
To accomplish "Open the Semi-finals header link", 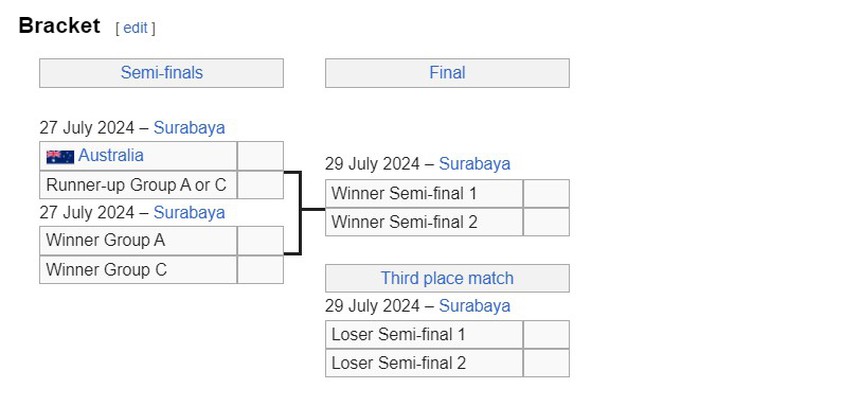I will tap(161, 72).
